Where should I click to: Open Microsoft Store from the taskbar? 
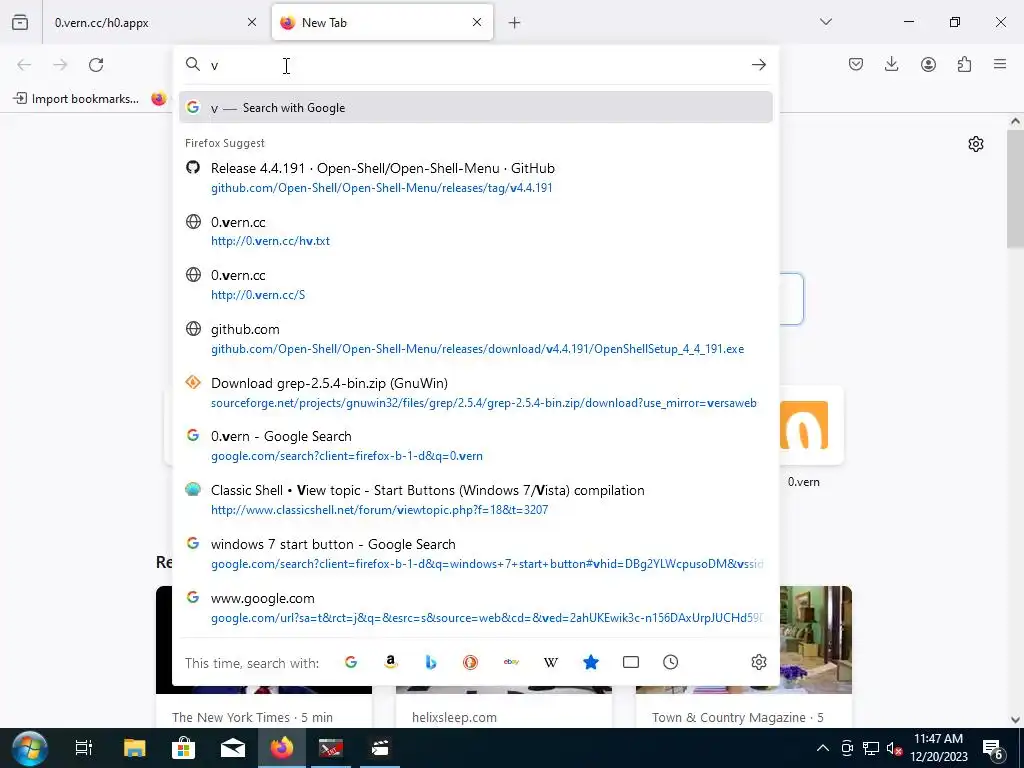(184, 748)
